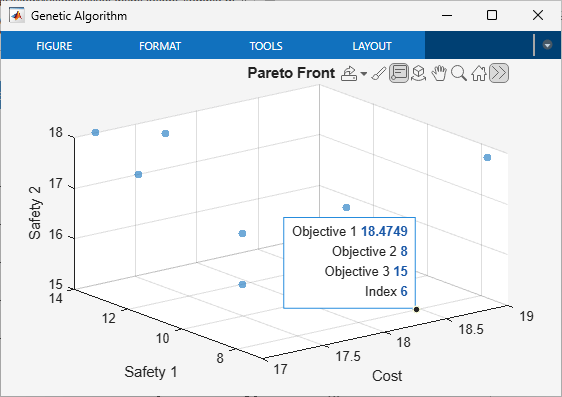Click the Objective 2 8 line in data tip

370,251
